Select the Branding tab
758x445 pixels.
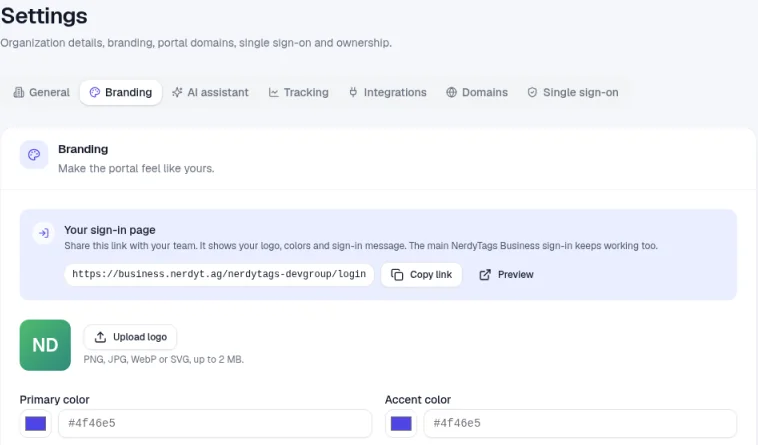(121, 92)
